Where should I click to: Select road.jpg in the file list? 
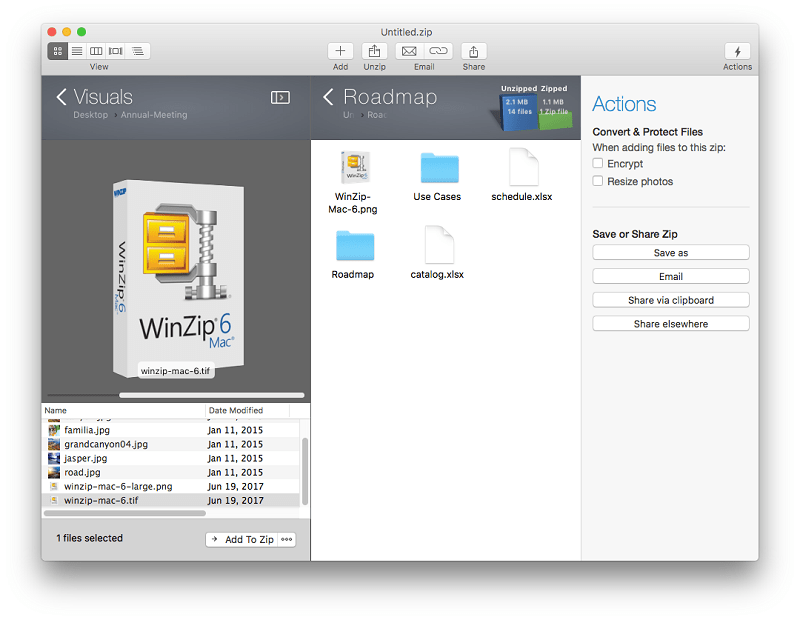coord(171,472)
